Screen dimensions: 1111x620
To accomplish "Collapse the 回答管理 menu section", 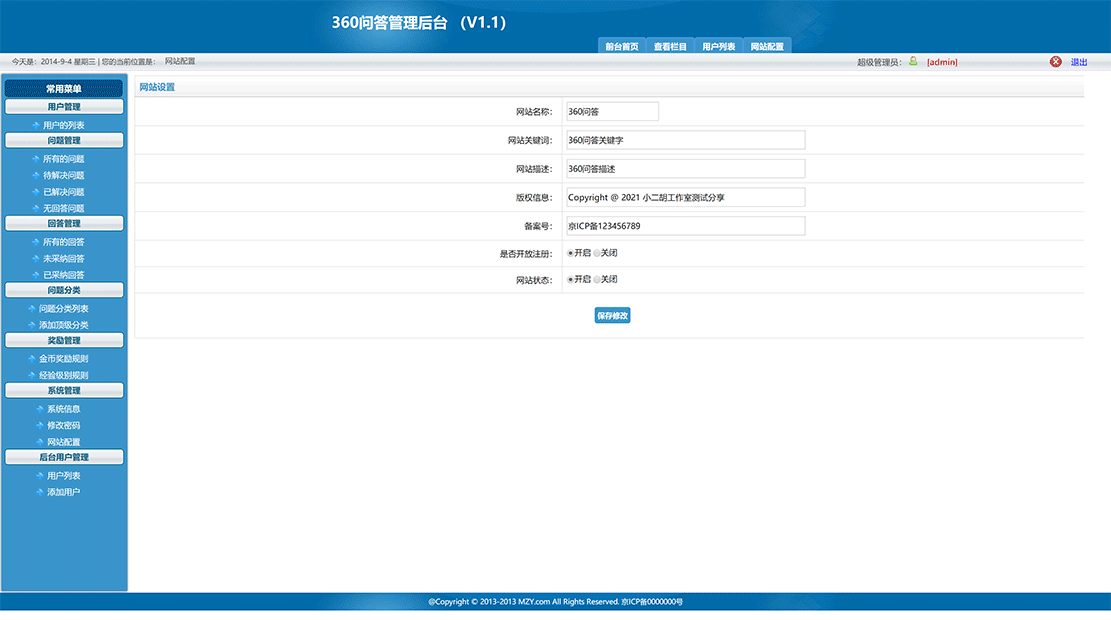I will [x=63, y=223].
